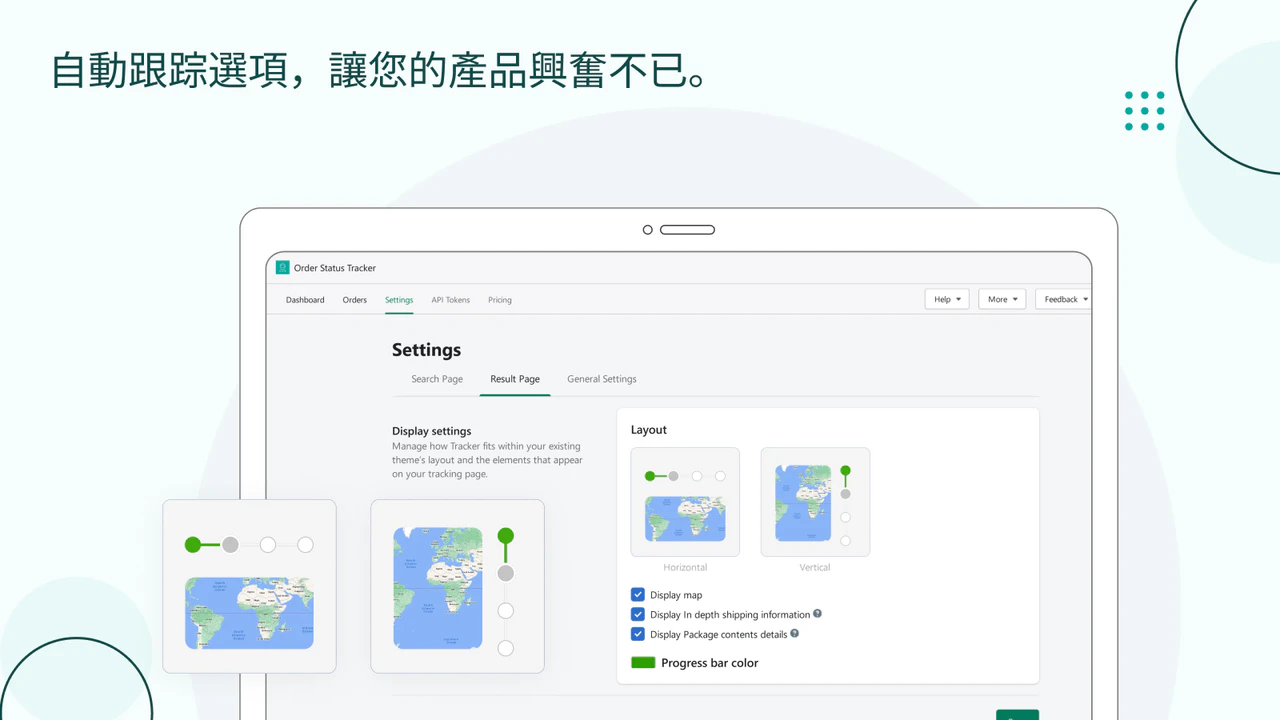
Task: Expand the Help dropdown
Action: pos(947,299)
